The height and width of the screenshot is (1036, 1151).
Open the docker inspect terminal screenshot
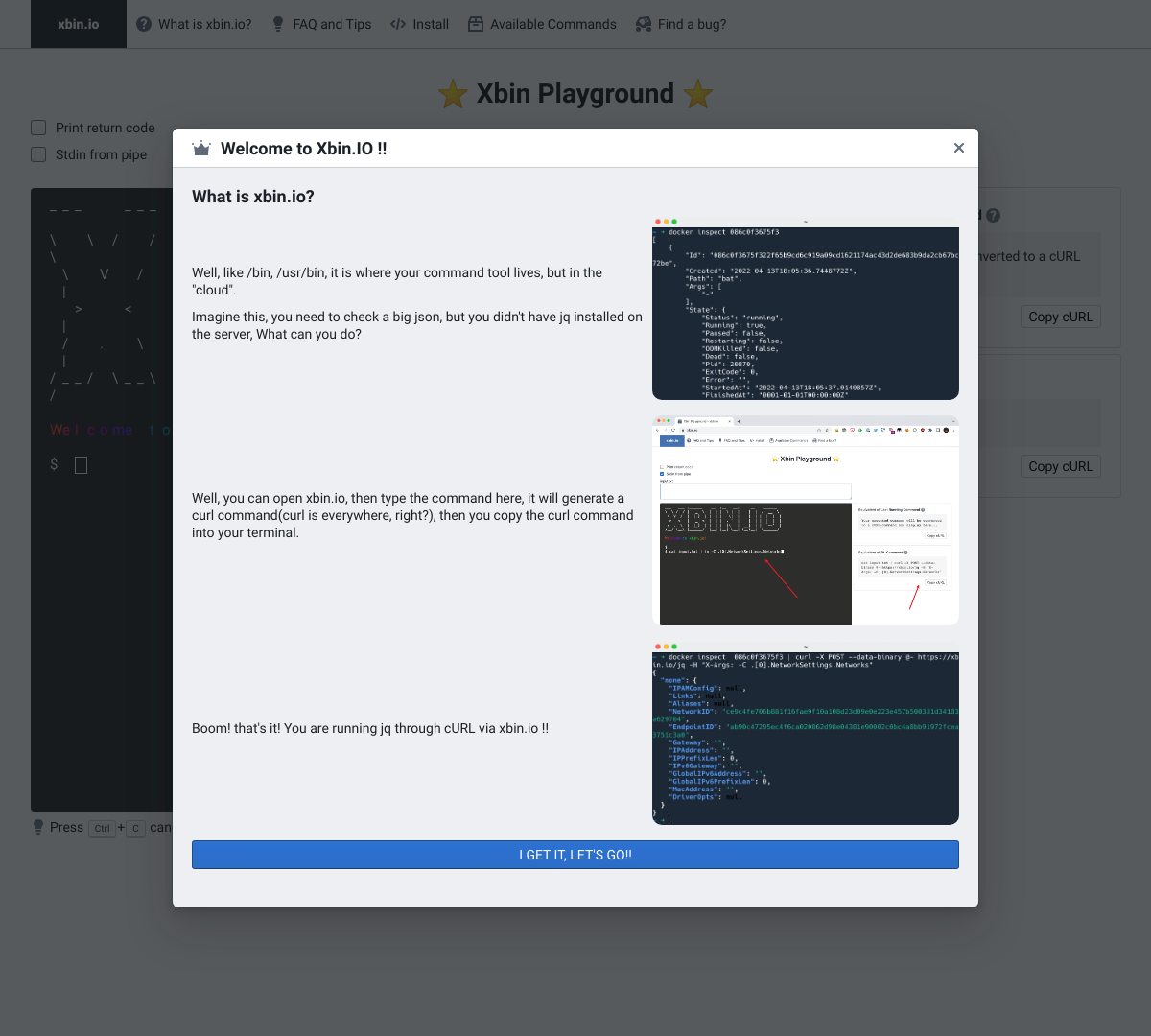pyautogui.click(x=806, y=309)
